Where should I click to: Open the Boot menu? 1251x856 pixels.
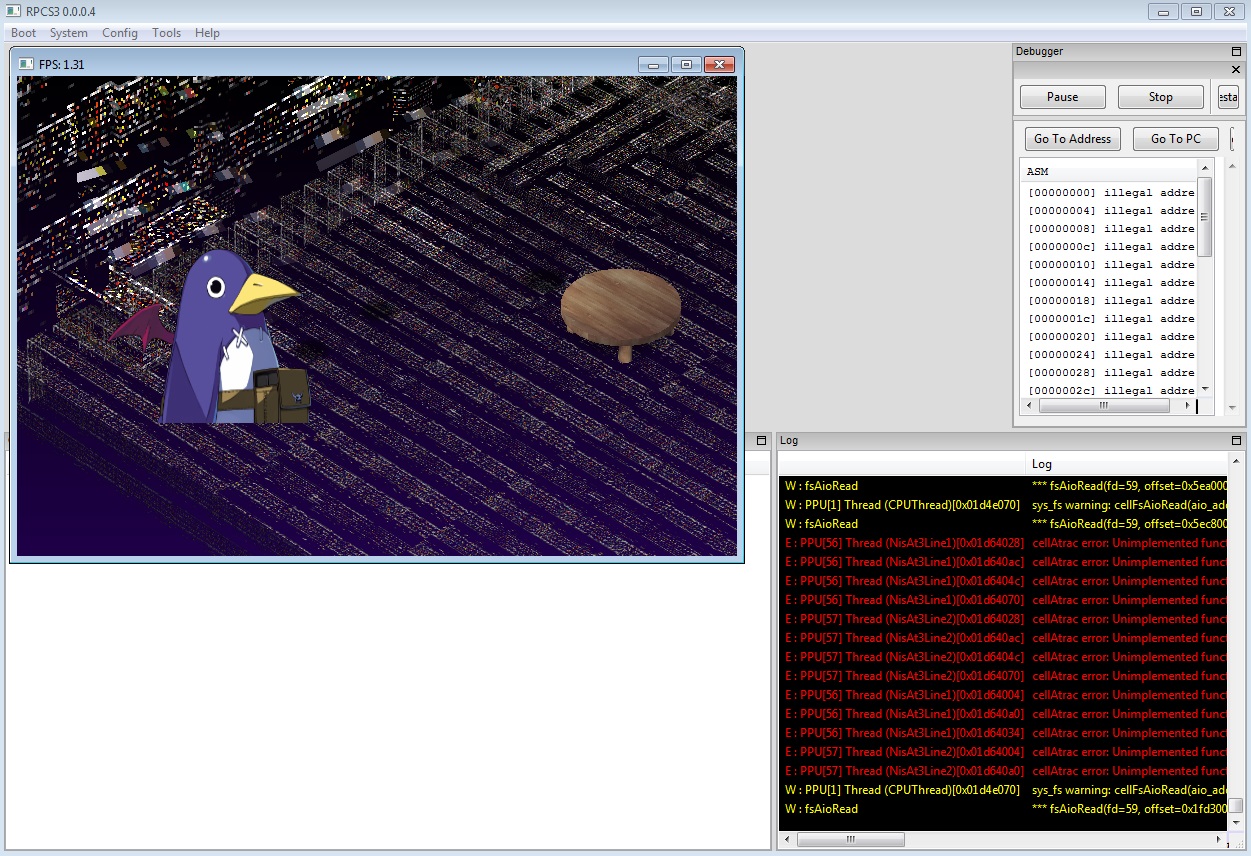pos(24,33)
